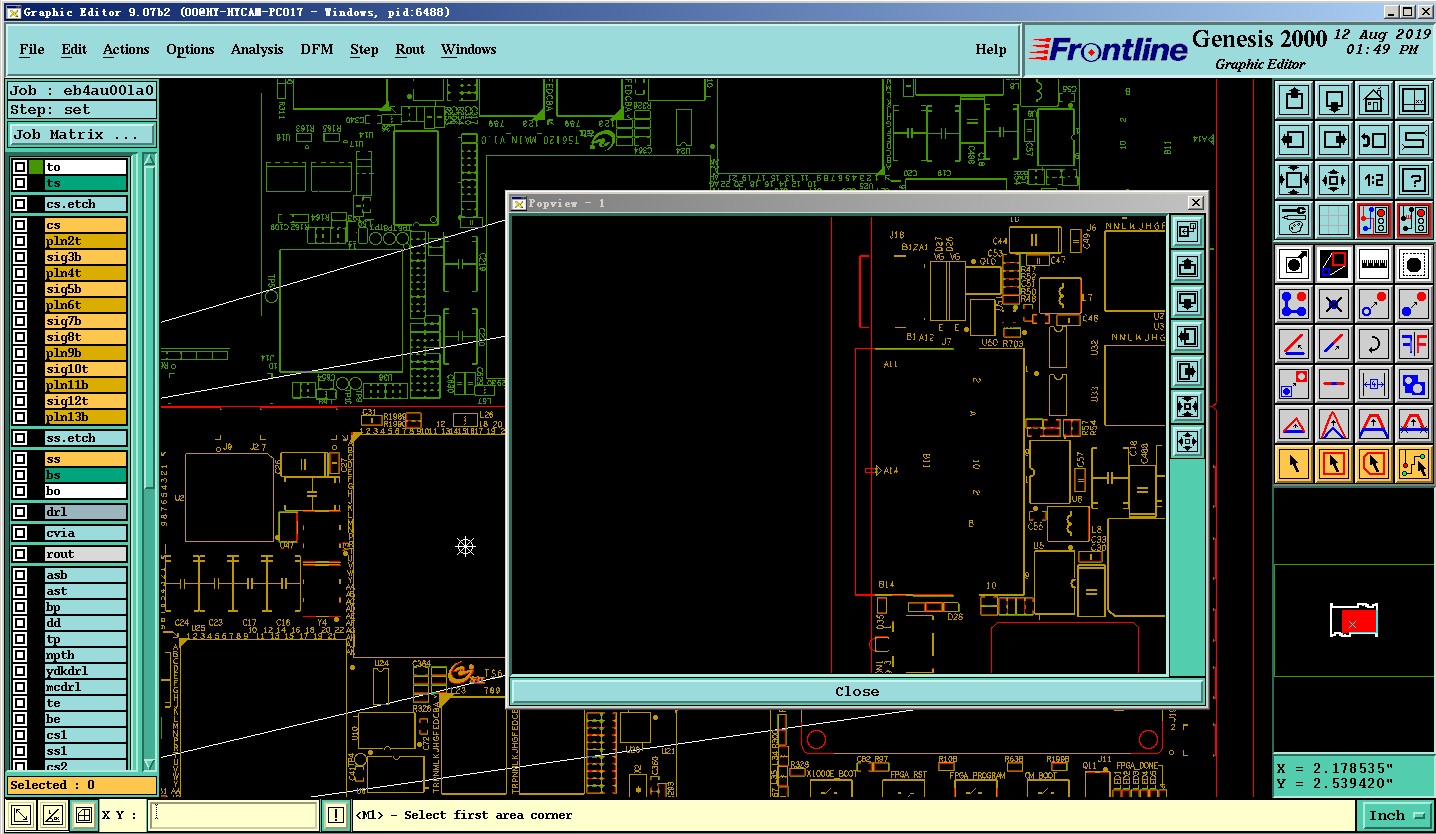Select the rotate arrow tool icon

[1373, 345]
